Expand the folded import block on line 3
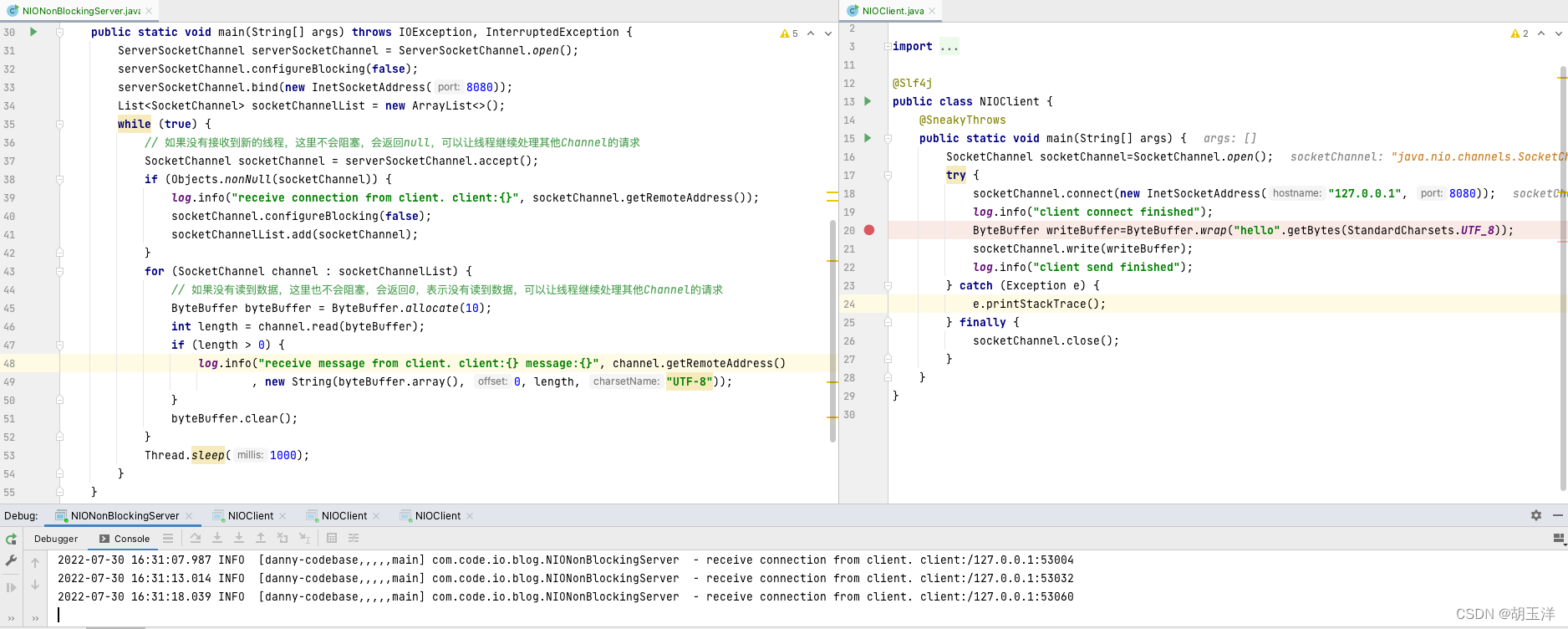1568x629 pixels. pyautogui.click(x=888, y=47)
